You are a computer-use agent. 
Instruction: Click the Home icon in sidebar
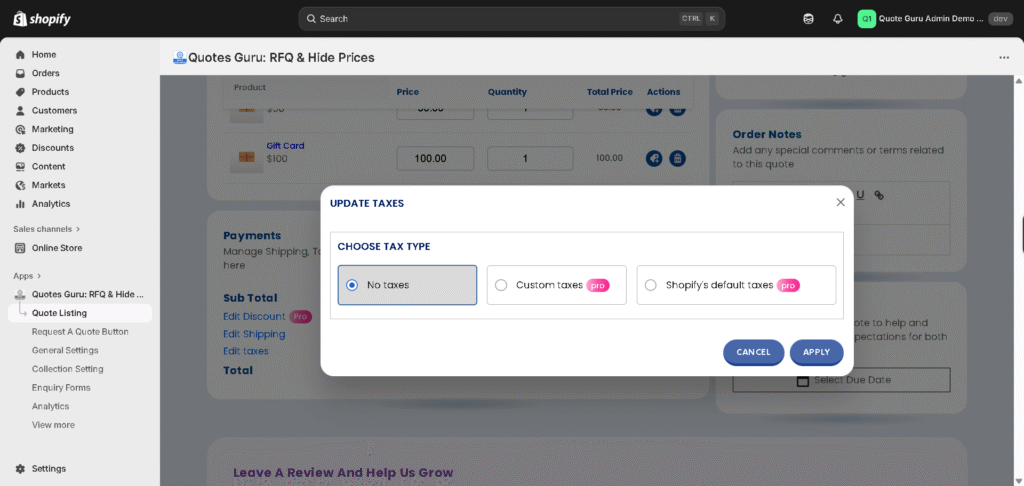pos(20,55)
